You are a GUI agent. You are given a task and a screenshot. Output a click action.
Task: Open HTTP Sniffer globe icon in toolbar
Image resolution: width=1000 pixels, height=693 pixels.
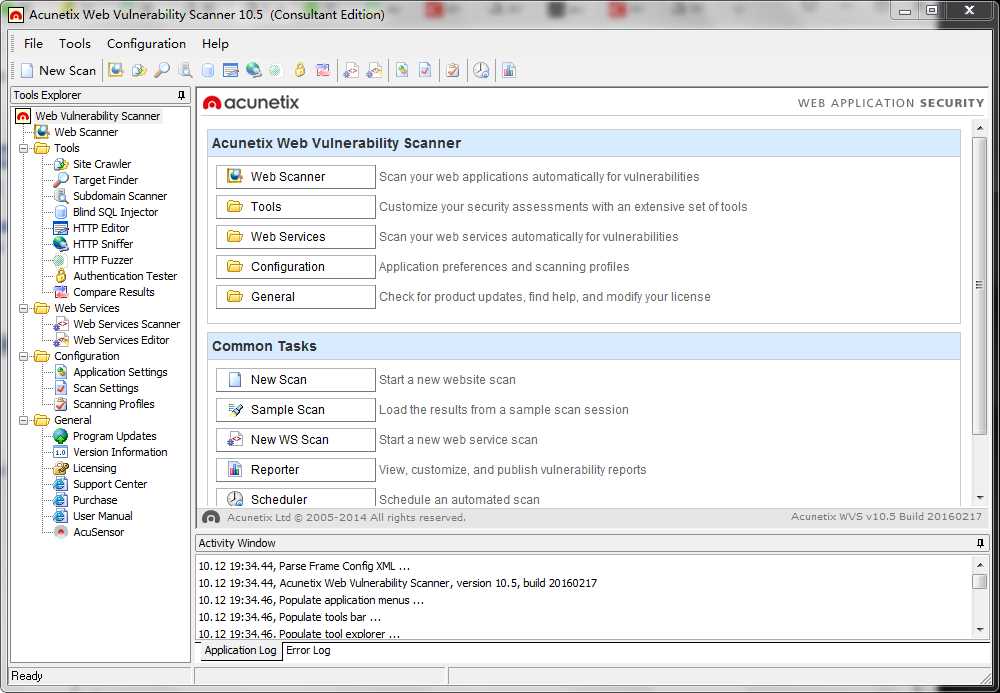click(x=254, y=70)
